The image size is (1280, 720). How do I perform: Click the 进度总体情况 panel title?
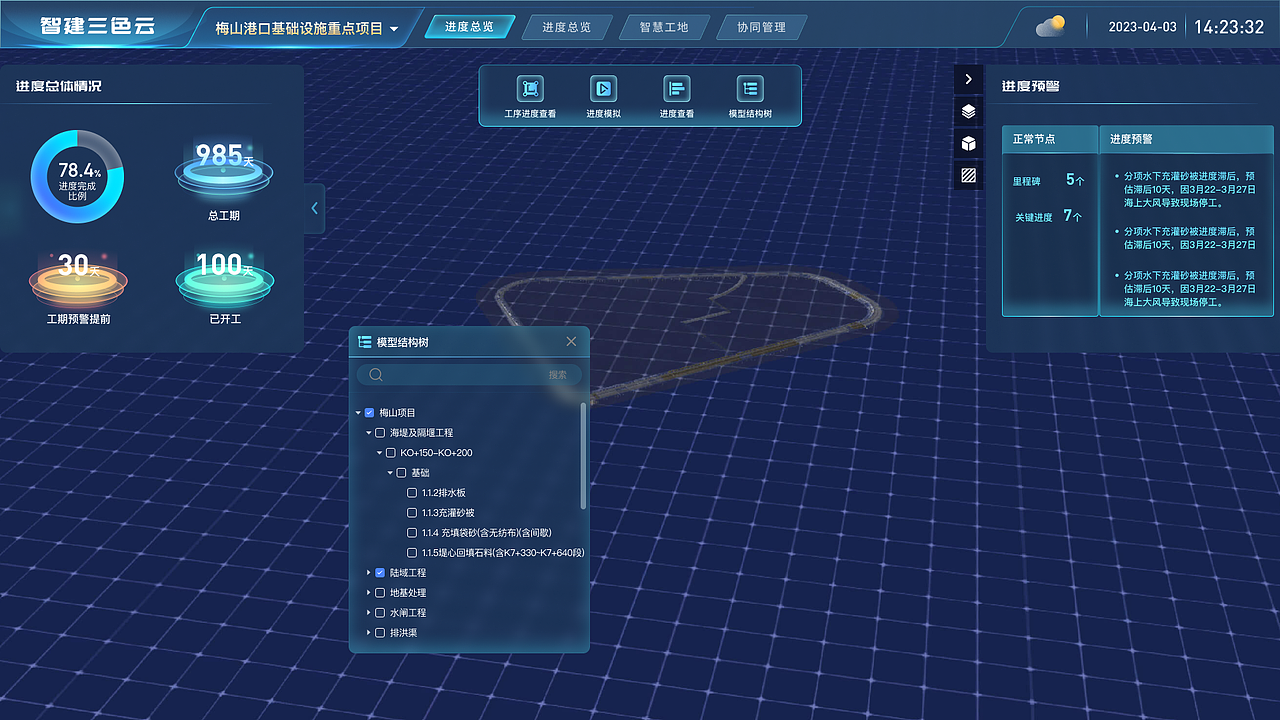(58, 87)
